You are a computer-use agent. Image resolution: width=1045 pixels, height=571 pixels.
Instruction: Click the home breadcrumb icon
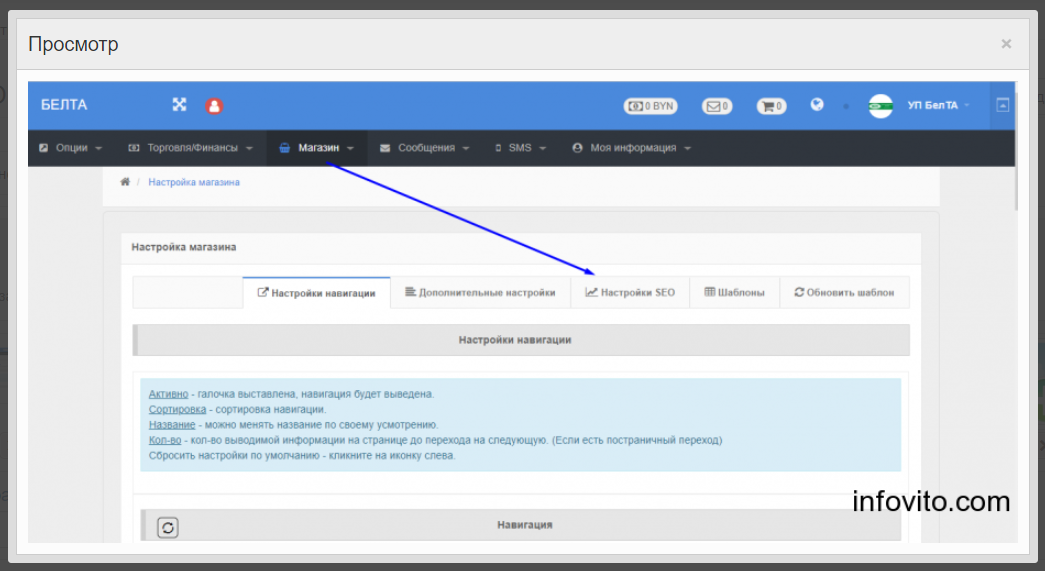click(125, 182)
